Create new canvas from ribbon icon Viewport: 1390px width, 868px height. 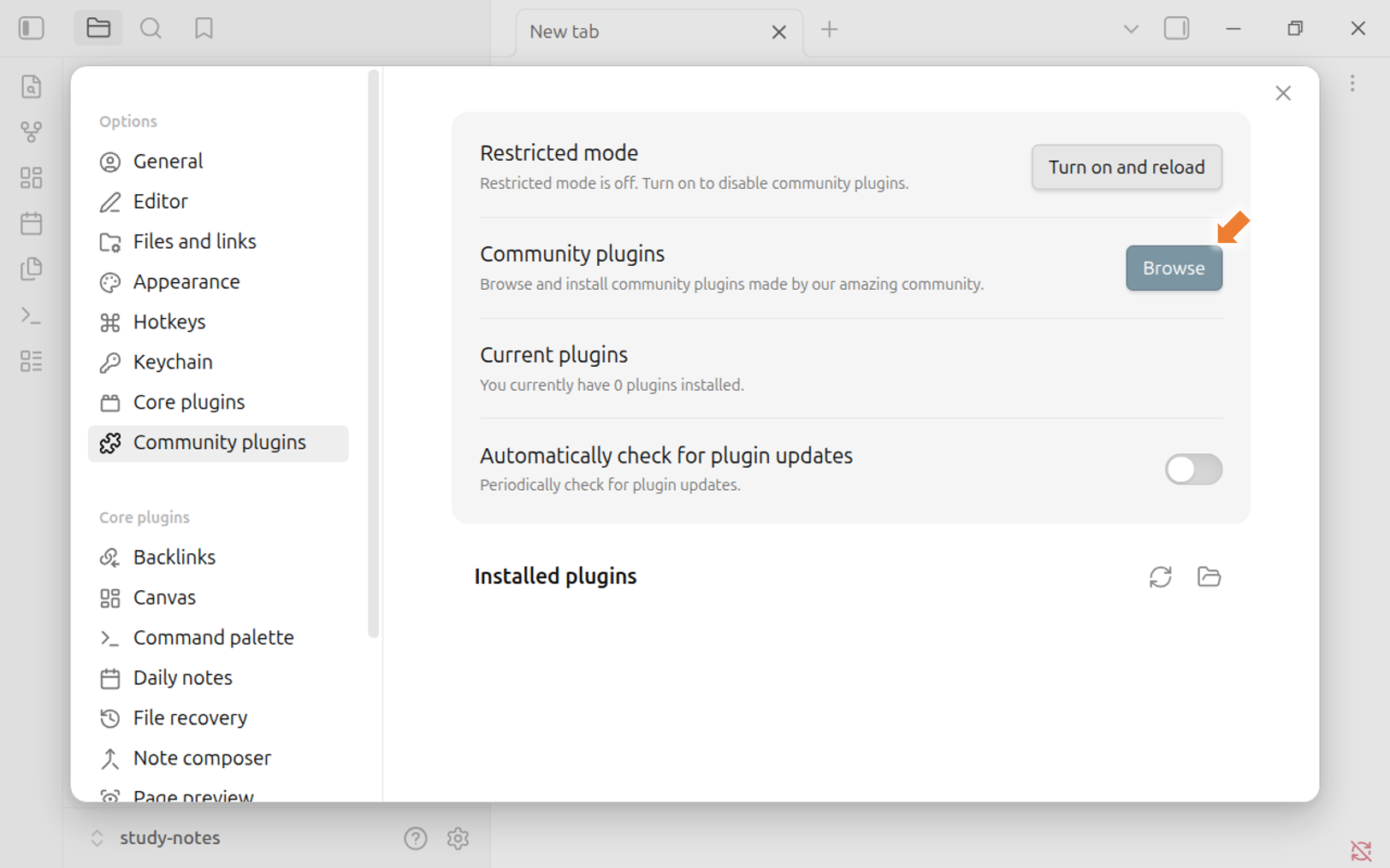32,178
